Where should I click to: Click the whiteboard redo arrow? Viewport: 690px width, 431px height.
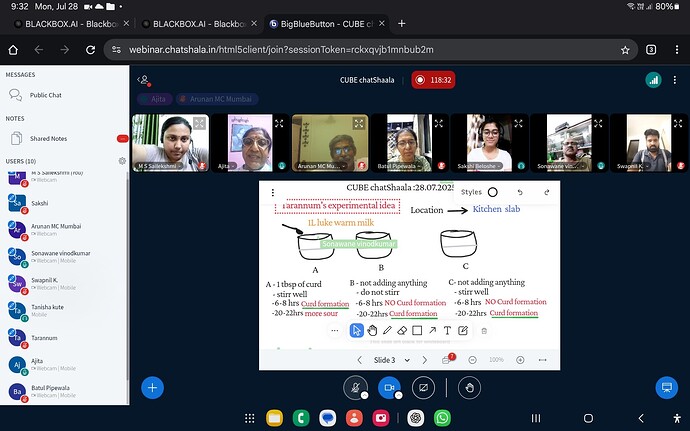coord(547,192)
